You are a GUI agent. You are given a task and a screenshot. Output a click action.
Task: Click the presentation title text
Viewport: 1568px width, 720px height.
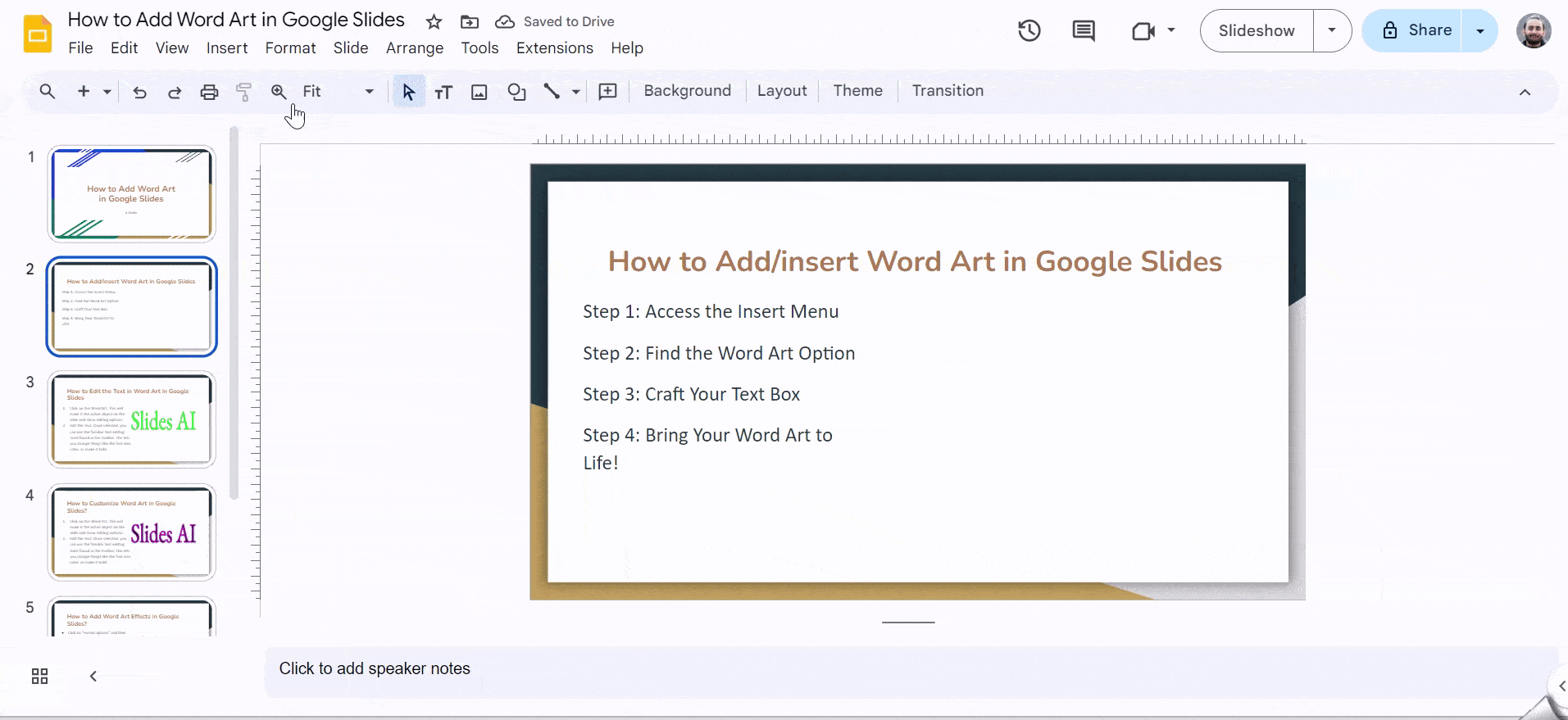[x=236, y=20]
